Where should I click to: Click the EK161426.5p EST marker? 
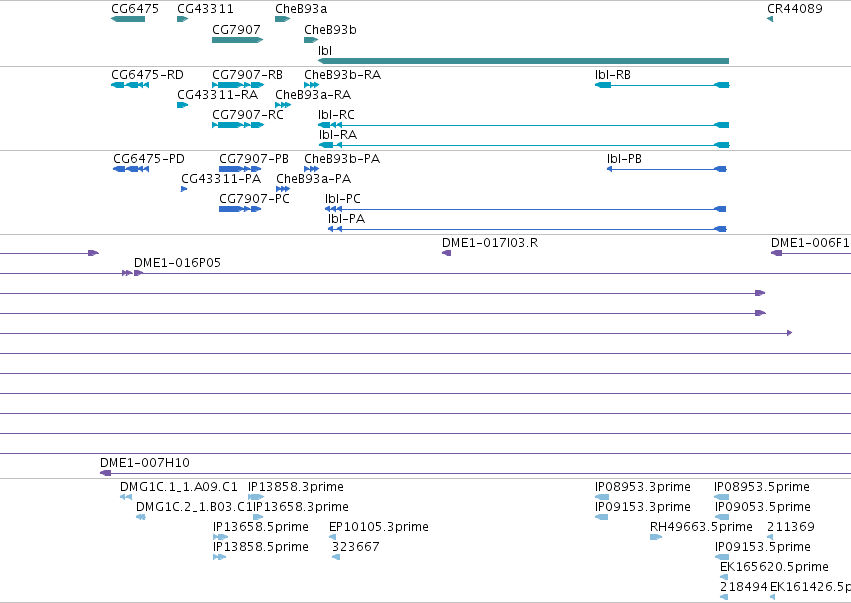772,597
